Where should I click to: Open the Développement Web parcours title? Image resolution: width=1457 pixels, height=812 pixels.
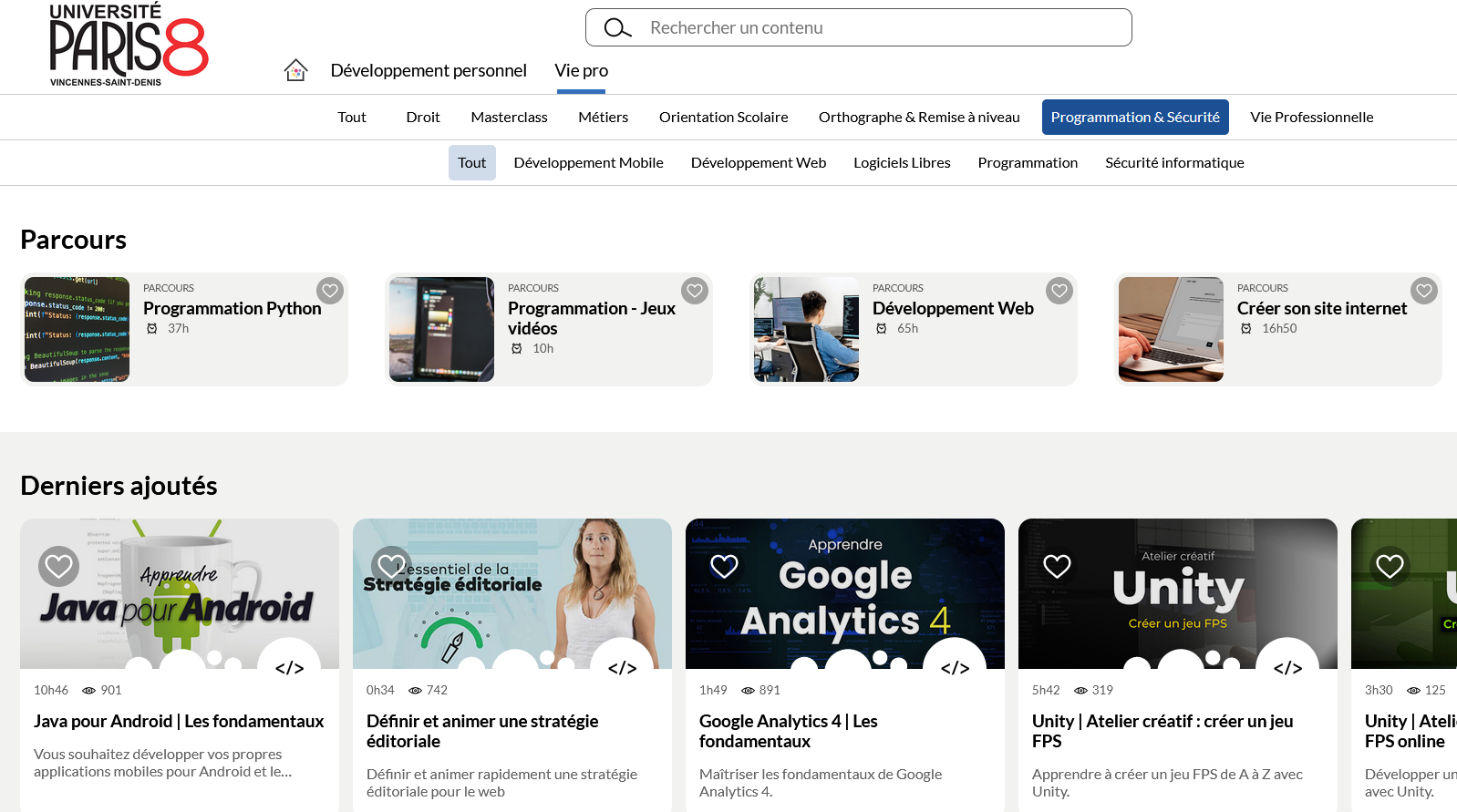coord(953,308)
